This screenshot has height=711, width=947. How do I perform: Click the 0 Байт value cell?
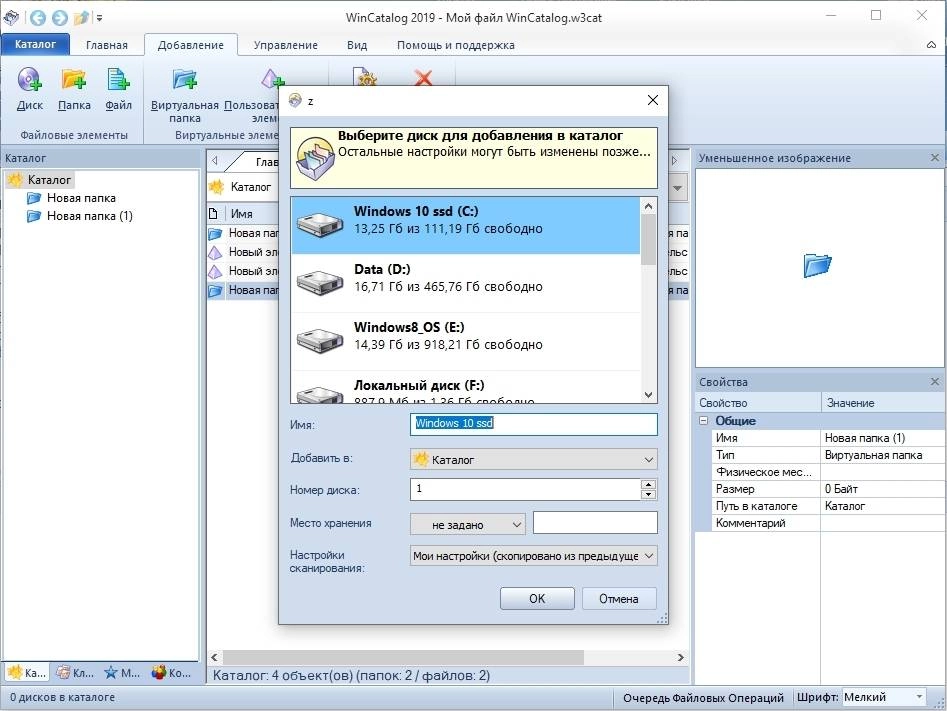click(882, 489)
